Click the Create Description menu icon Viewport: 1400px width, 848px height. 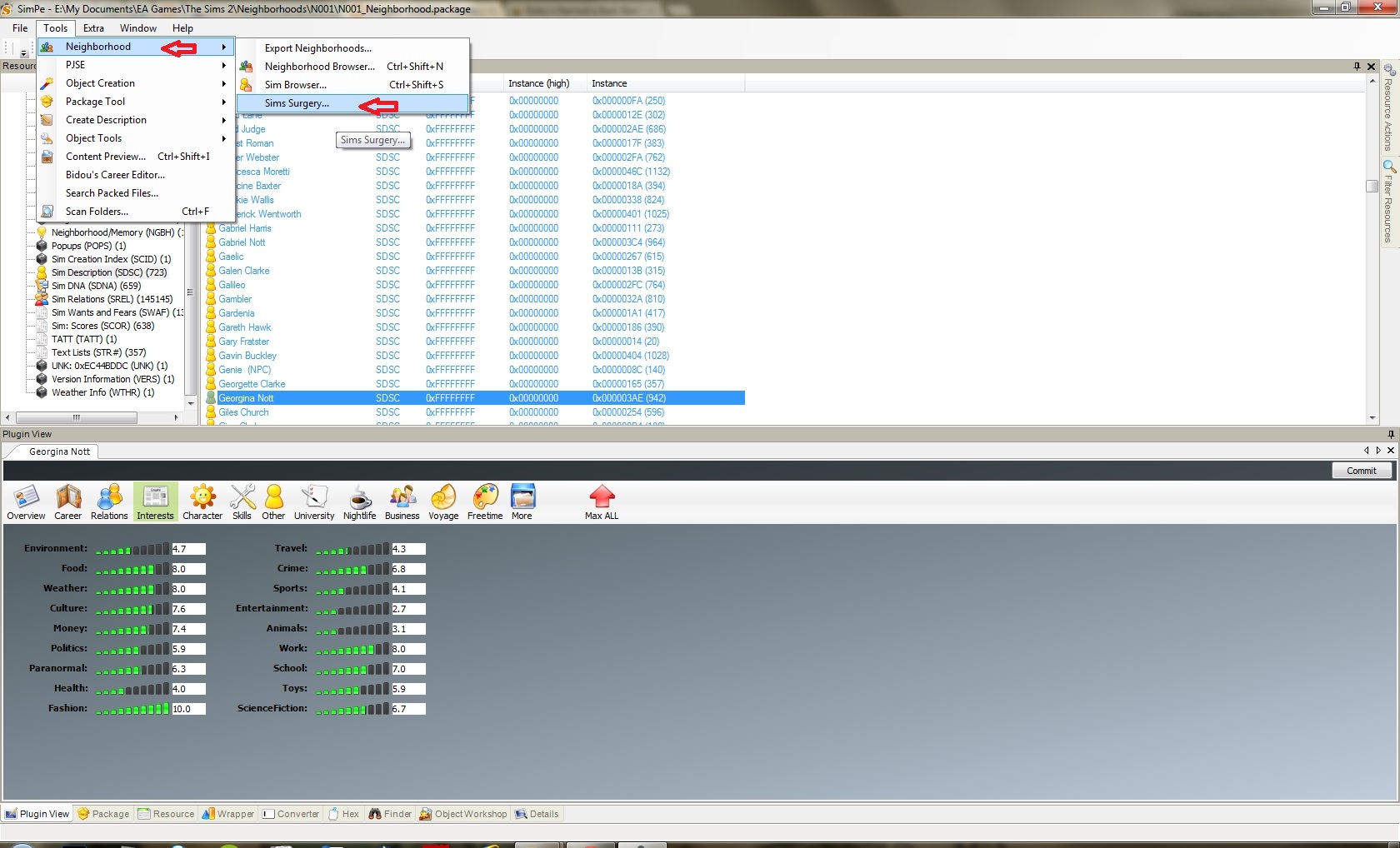47,120
